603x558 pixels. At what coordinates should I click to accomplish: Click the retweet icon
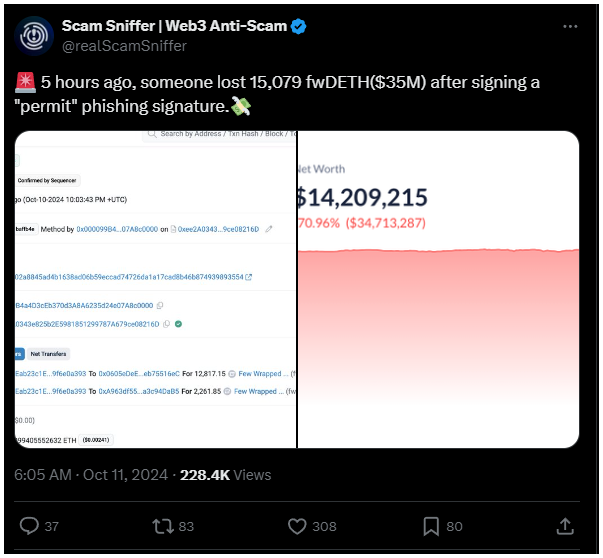163,526
